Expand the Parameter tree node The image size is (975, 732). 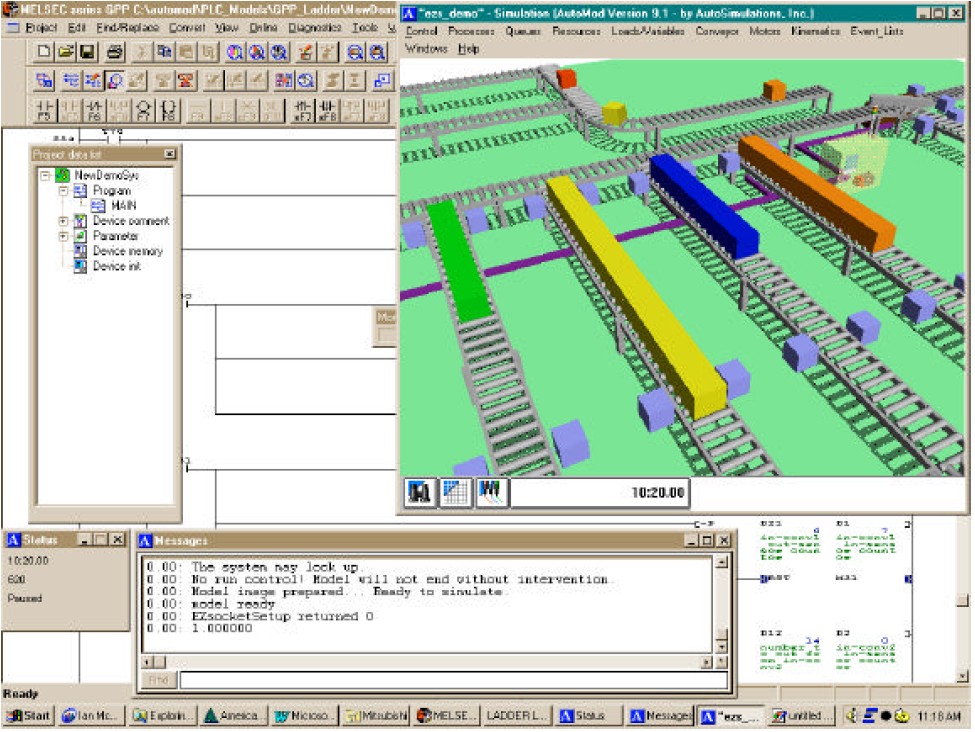pos(63,236)
